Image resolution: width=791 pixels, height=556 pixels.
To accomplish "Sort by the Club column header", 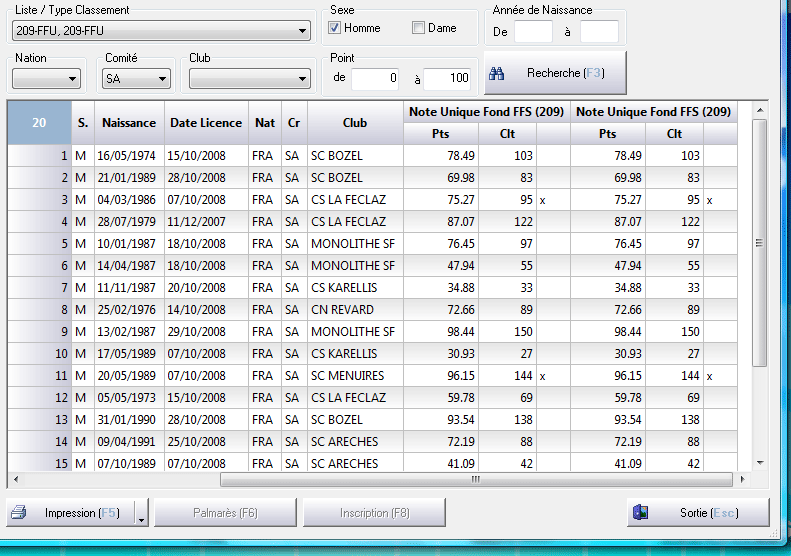I will (354, 123).
